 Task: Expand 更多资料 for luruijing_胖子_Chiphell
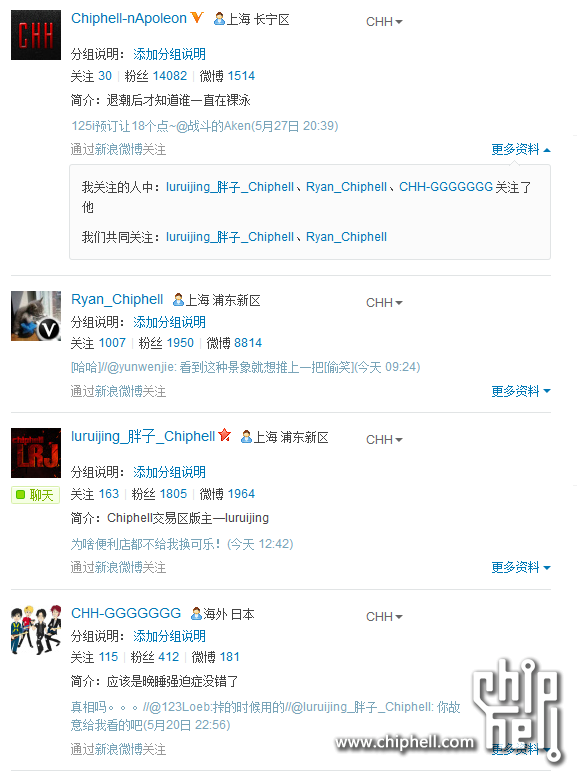click(x=520, y=567)
